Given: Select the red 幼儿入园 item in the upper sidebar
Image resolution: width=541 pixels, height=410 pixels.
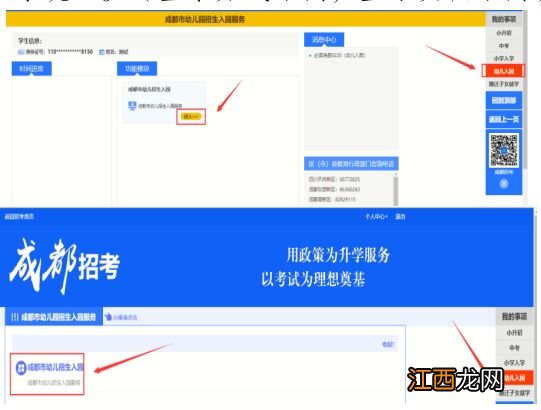Looking at the screenshot, I should point(503,71).
